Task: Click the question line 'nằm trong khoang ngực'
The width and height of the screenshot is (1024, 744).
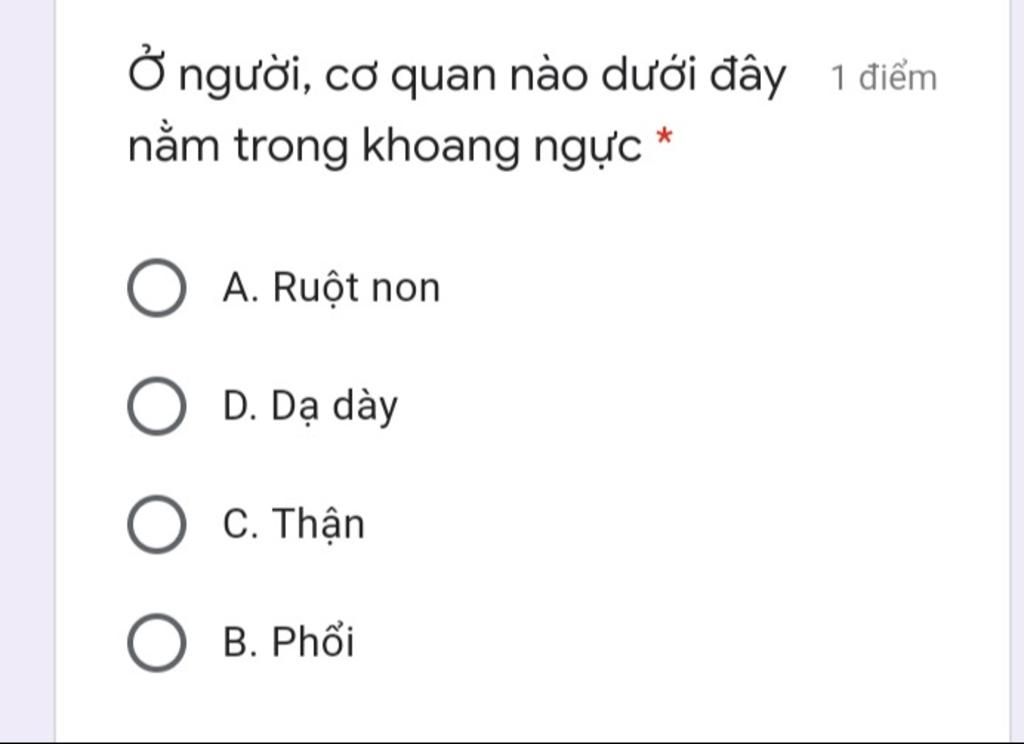Action: tap(385, 145)
